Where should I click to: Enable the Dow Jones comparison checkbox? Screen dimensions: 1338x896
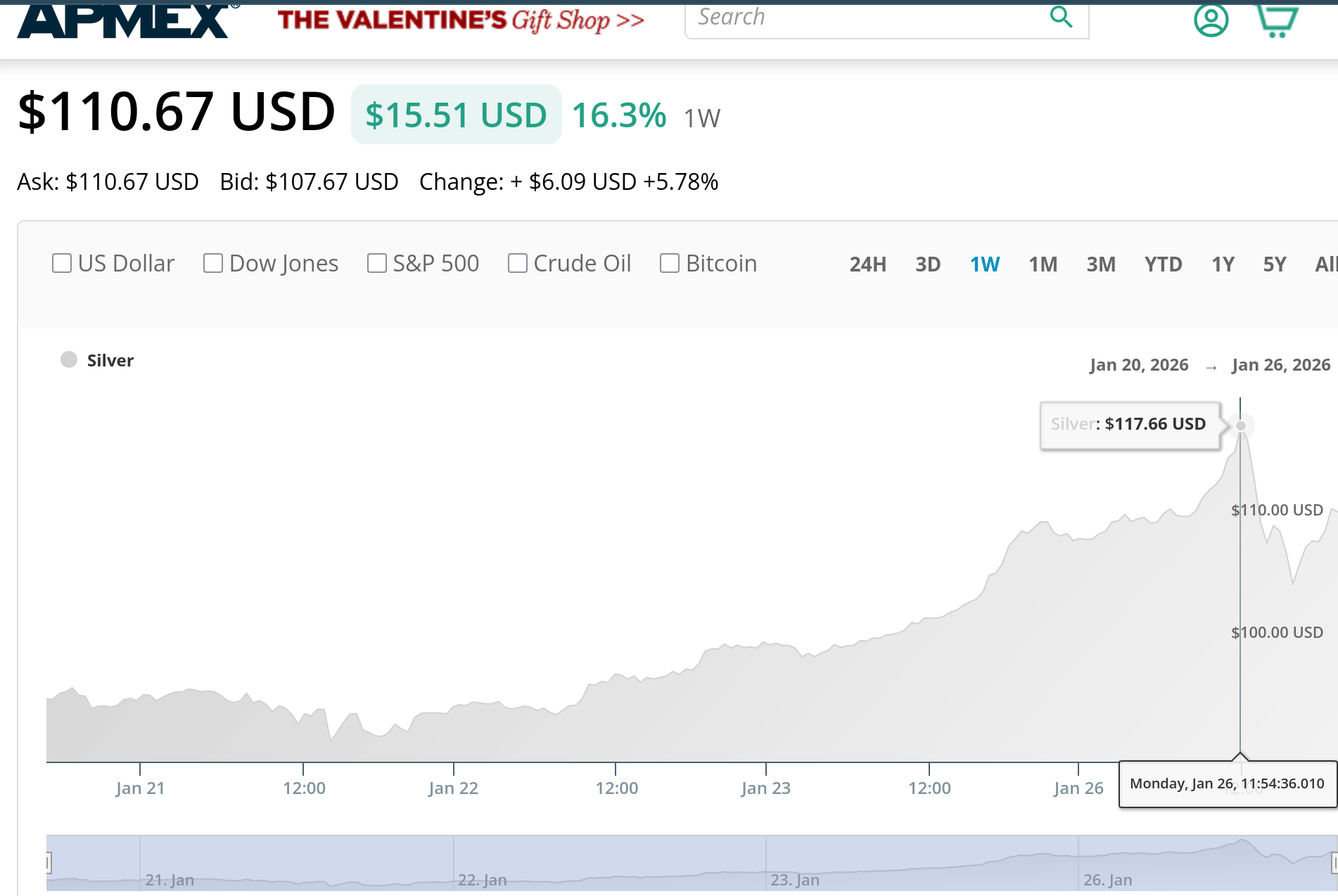pos(213,263)
